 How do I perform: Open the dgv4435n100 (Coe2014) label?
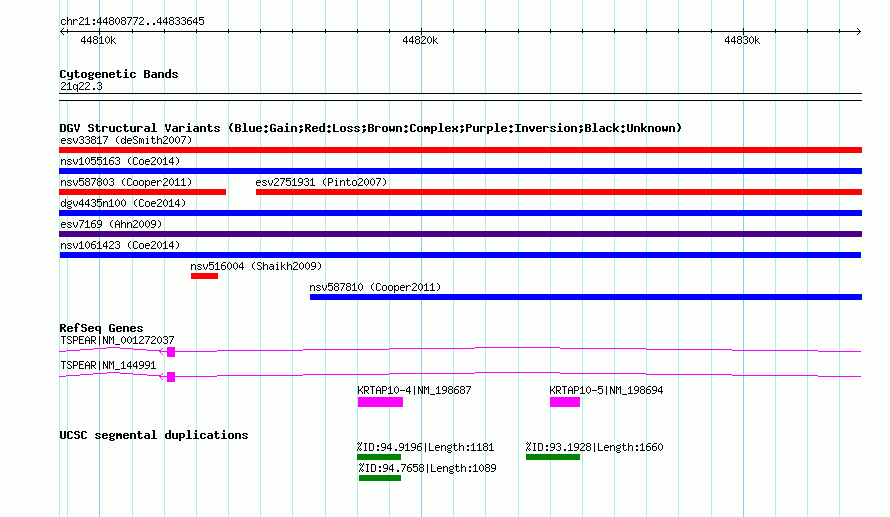pos(123,203)
